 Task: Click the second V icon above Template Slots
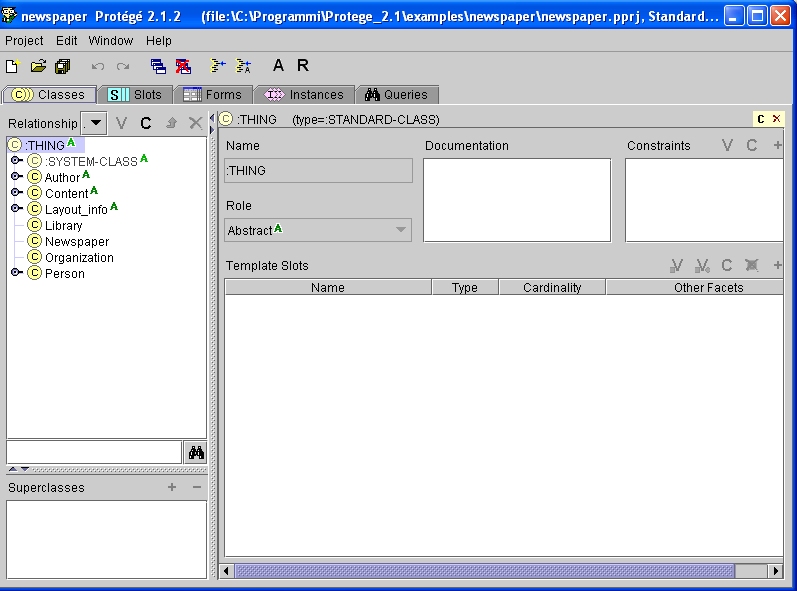[702, 265]
